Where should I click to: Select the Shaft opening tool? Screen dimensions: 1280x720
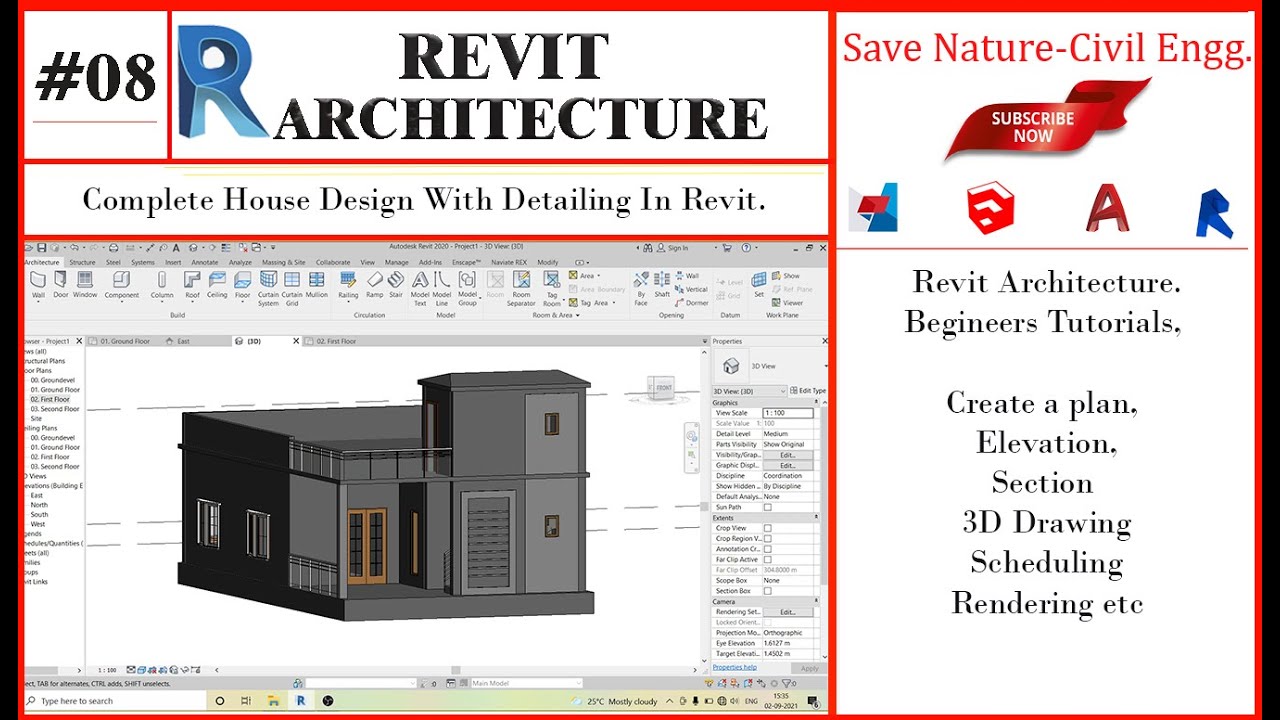click(x=662, y=284)
